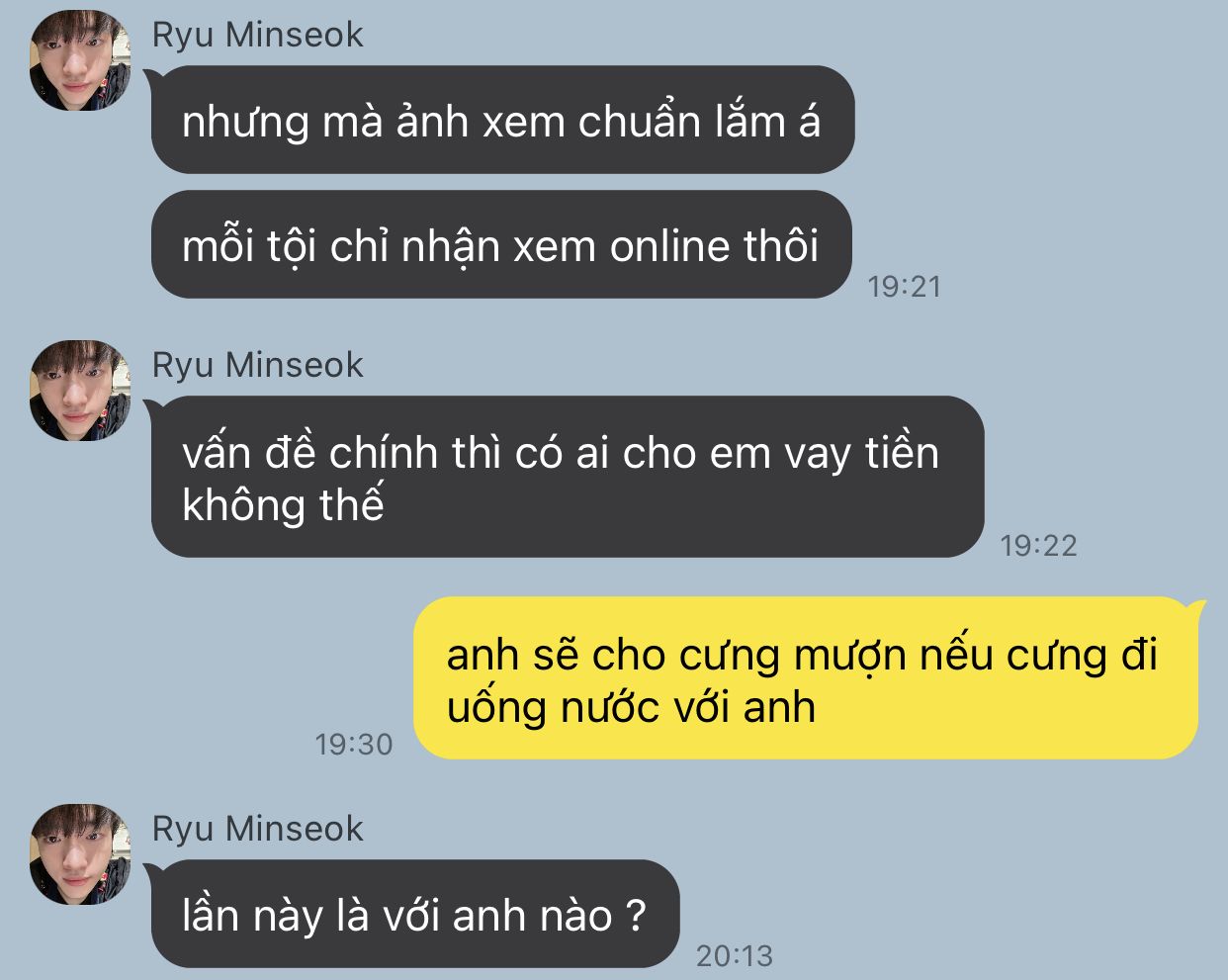
Task: Open Ryu Minseok's avatar beside the 'nhưng mà ảnh' message
Action: tap(80, 61)
